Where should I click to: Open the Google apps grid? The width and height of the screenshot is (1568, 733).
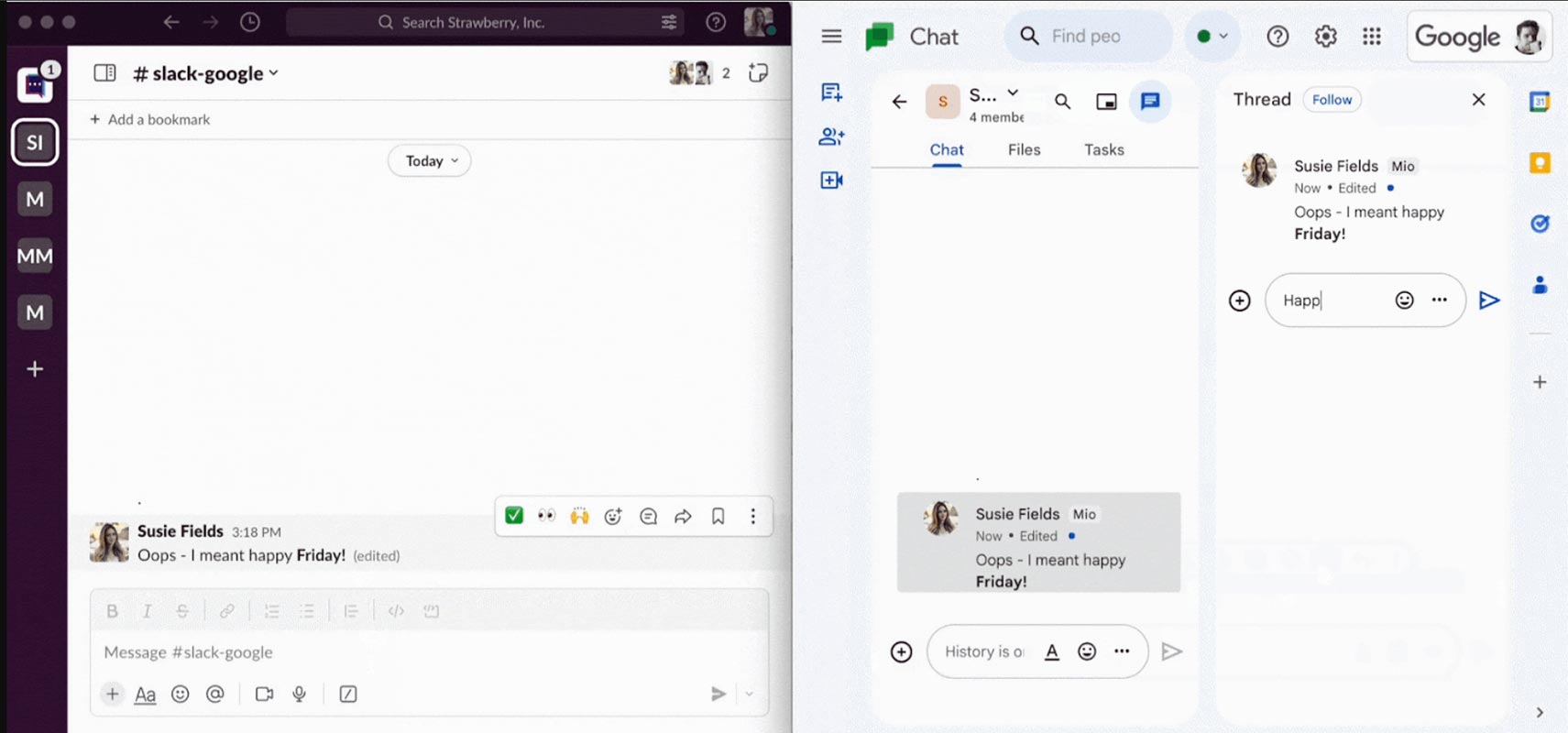coord(1371,36)
